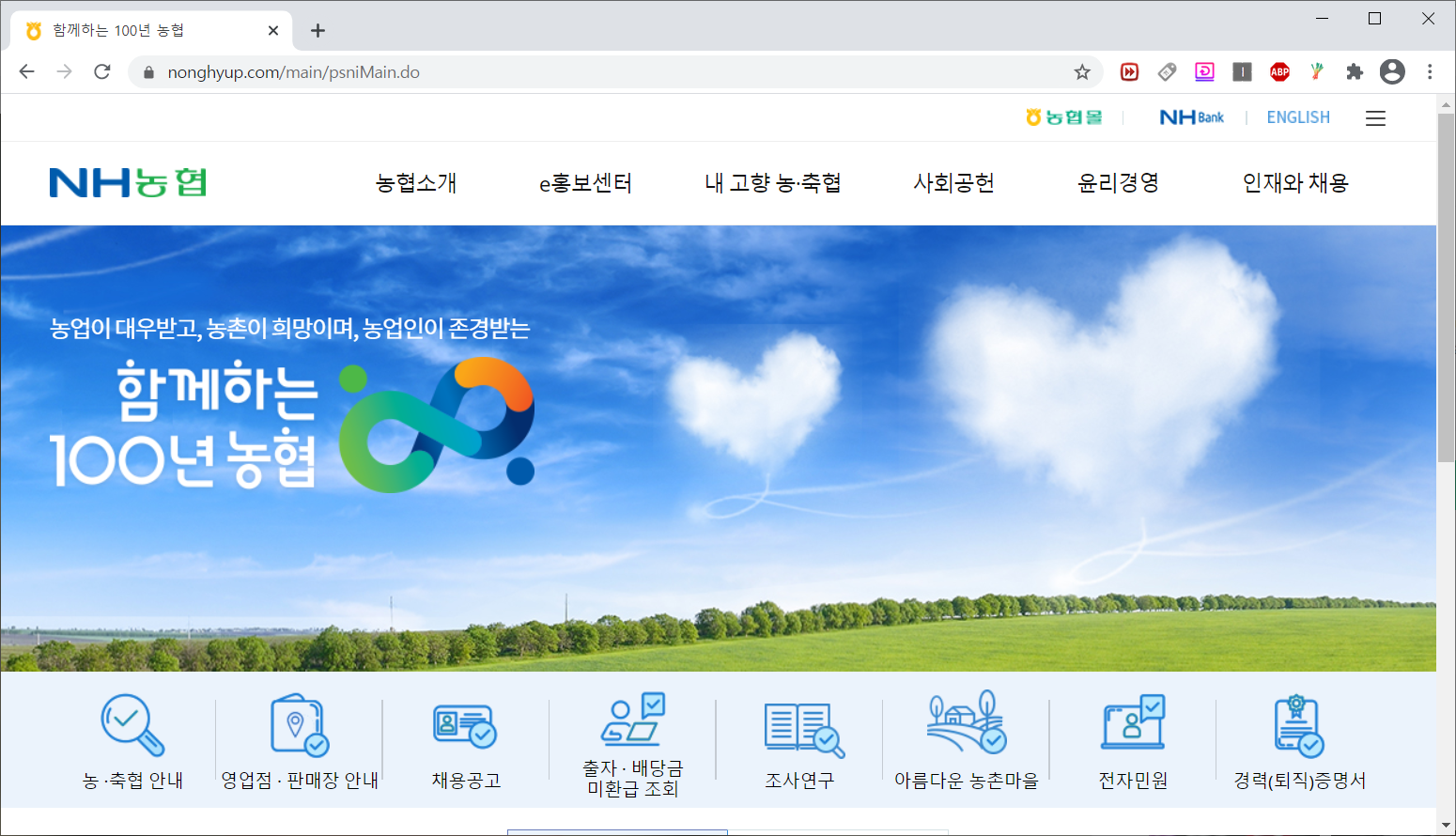Click the colorful infinity 100년 logo
Screen dimensions: 1456x836
tap(437, 424)
